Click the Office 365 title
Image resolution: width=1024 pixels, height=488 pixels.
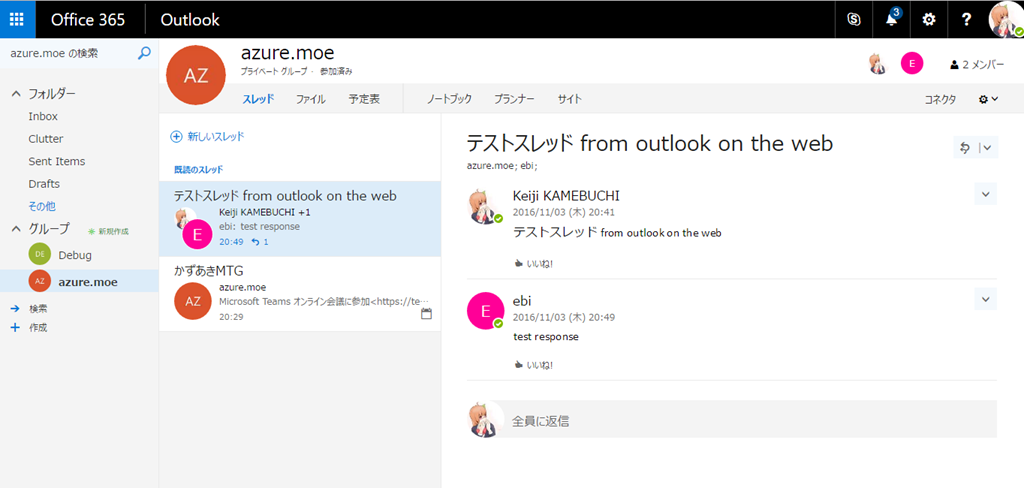(x=88, y=20)
